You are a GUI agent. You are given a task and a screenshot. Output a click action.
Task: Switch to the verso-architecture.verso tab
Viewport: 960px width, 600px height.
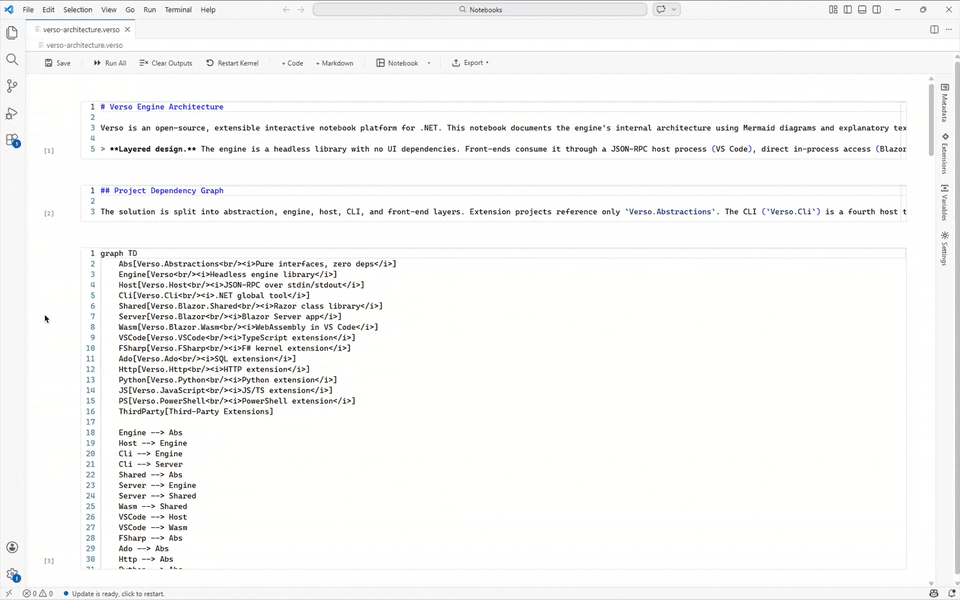click(81, 30)
